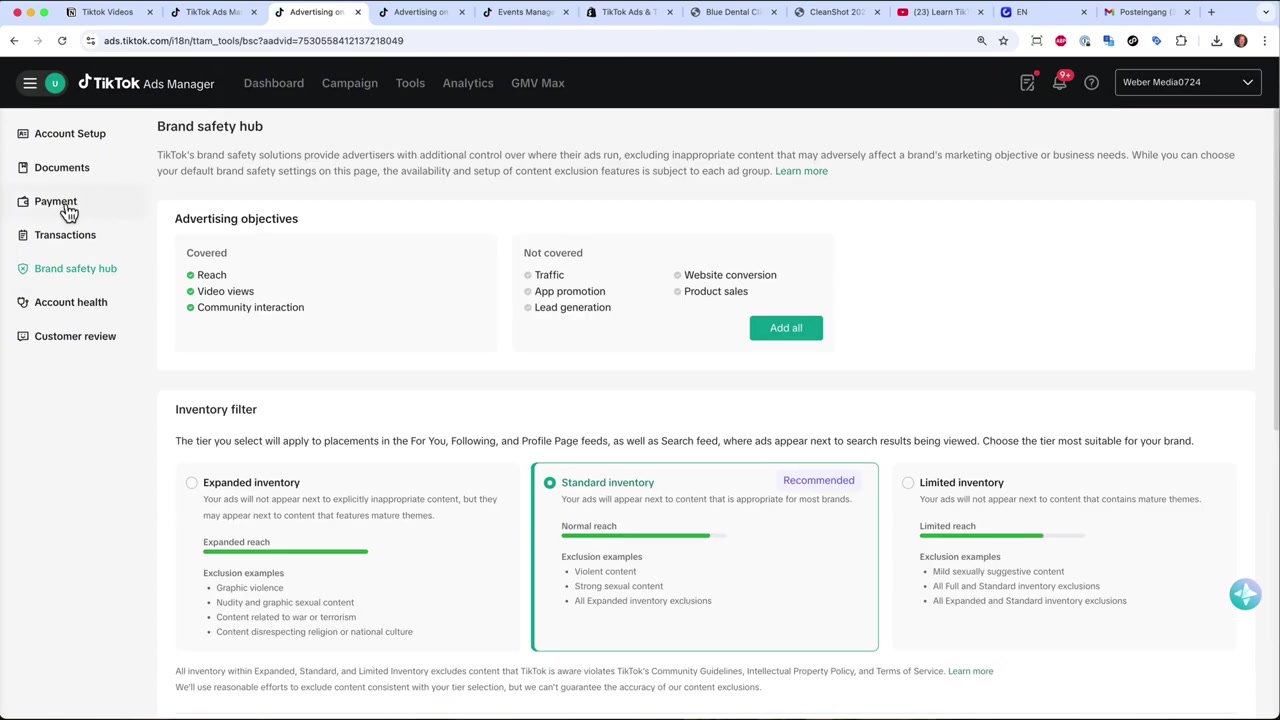Reload the page with the refresh icon
Screen dimensions: 1280x720
click(62, 41)
